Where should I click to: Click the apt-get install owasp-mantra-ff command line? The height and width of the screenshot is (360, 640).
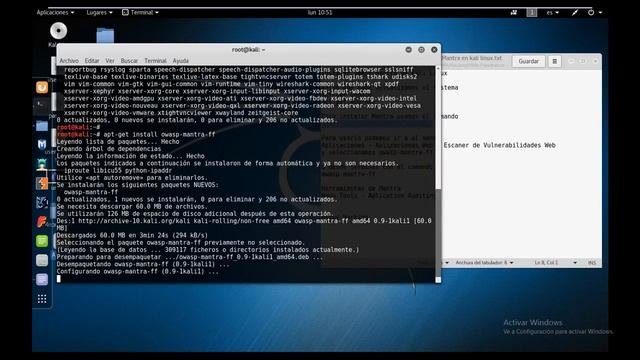[136, 134]
